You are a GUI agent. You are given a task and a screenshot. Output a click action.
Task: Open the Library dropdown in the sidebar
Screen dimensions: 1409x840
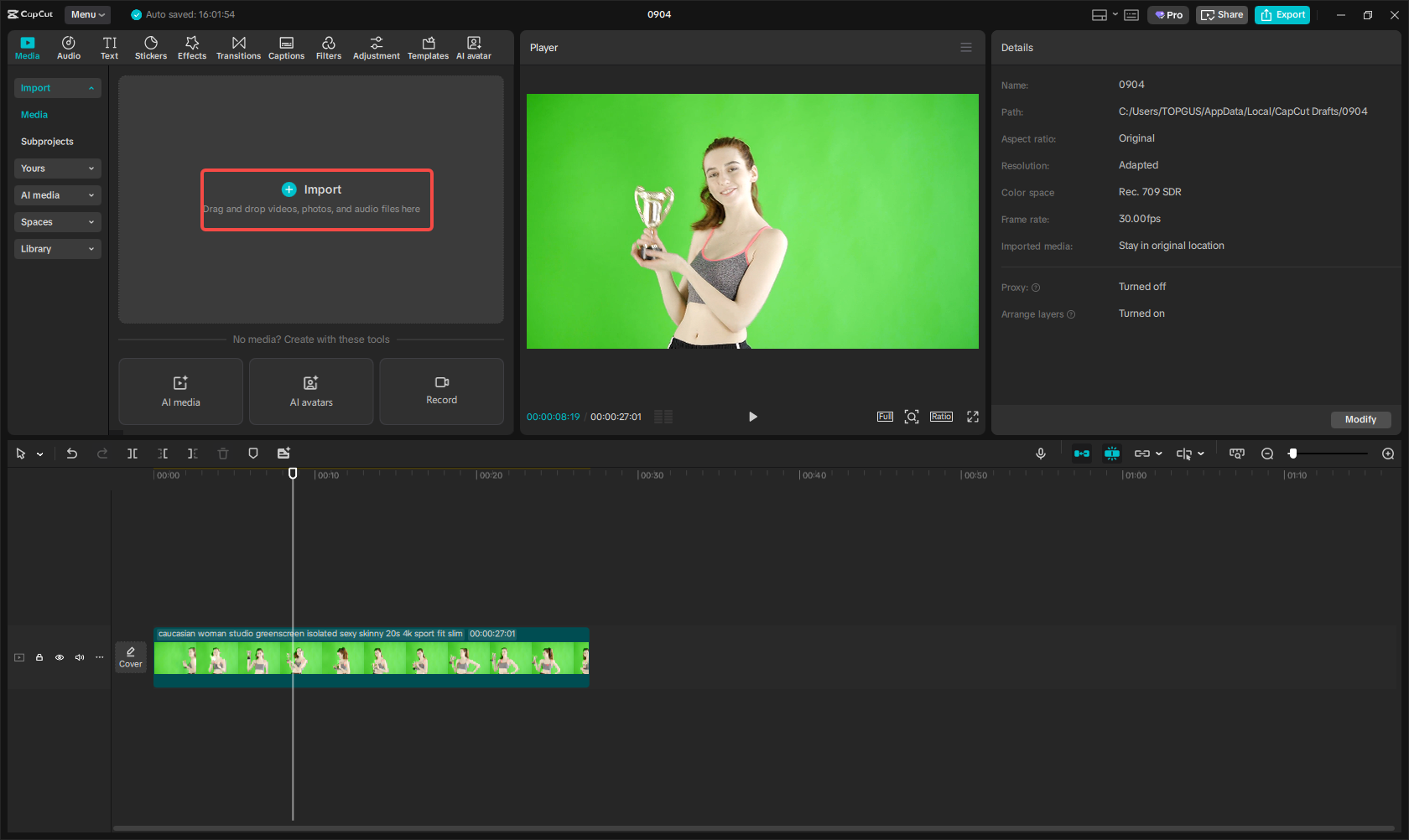pyautogui.click(x=57, y=248)
